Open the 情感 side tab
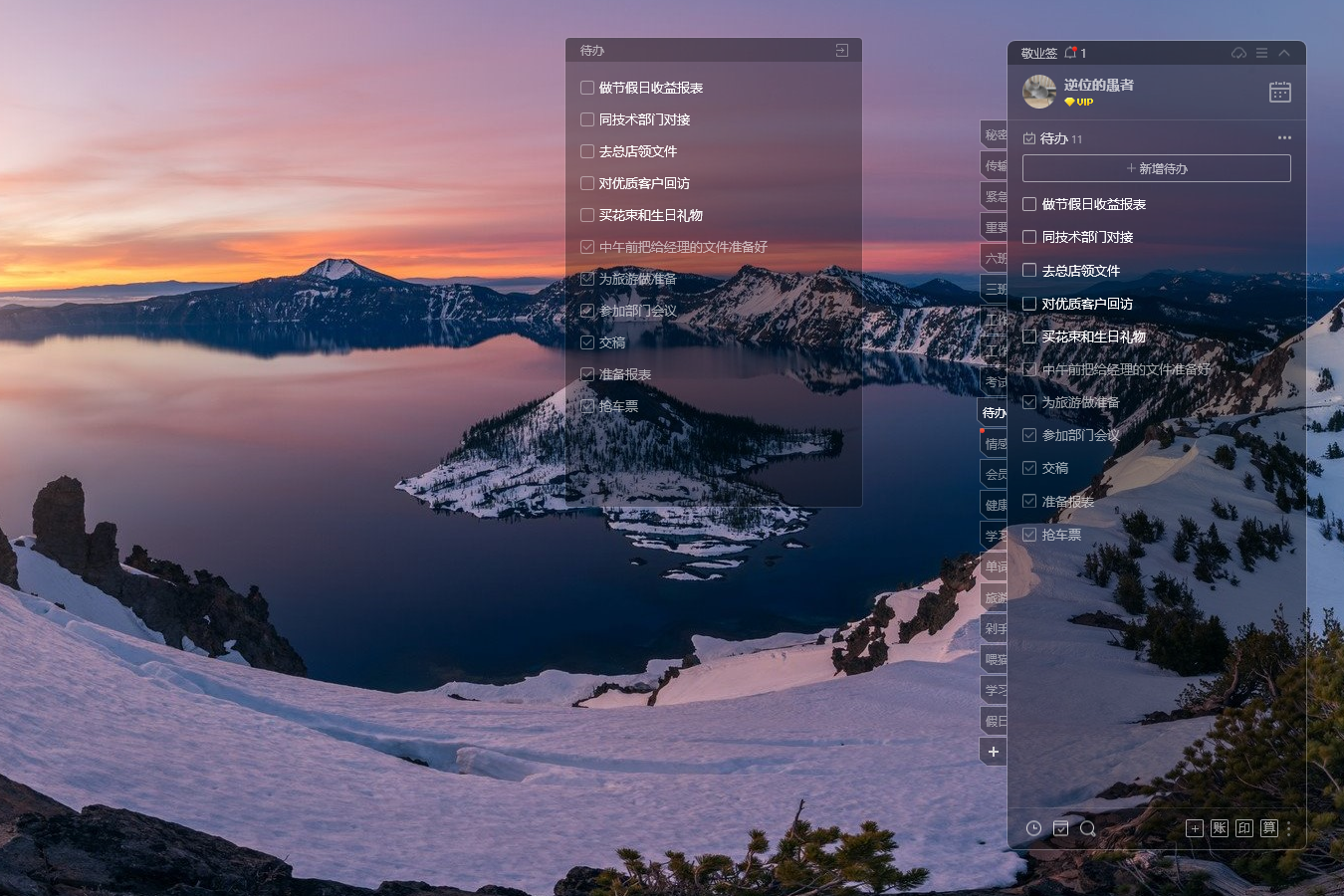The image size is (1344, 896). coord(994,443)
